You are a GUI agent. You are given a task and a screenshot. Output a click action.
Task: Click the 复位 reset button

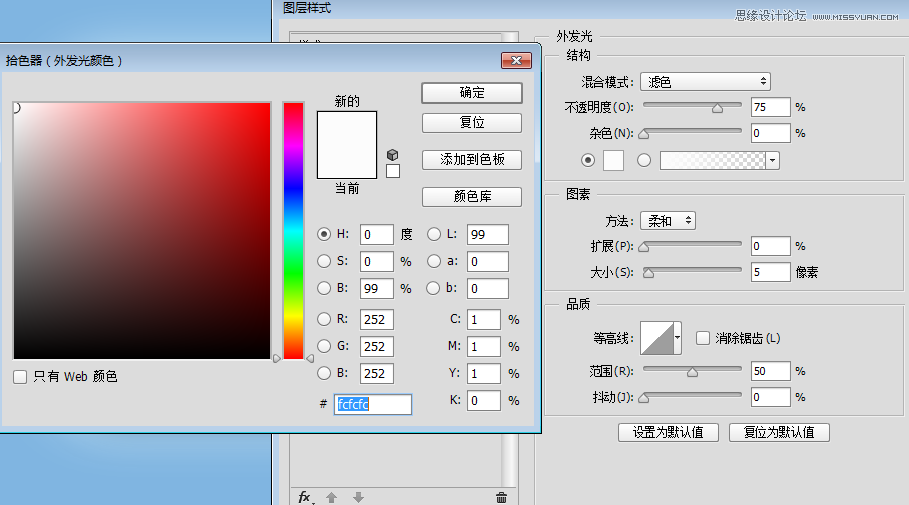[x=471, y=123]
